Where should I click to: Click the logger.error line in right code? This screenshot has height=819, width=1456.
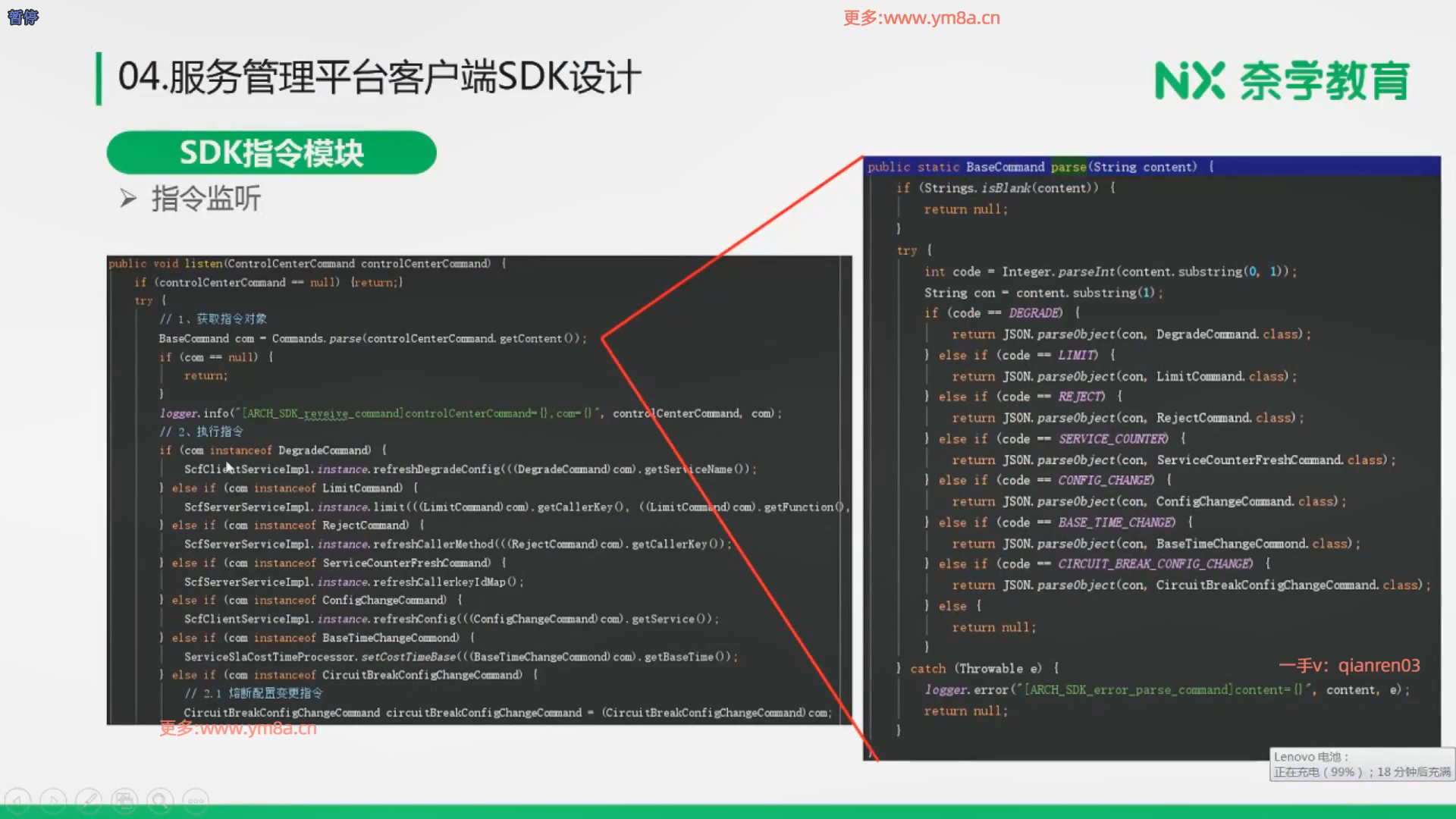(x=1166, y=690)
